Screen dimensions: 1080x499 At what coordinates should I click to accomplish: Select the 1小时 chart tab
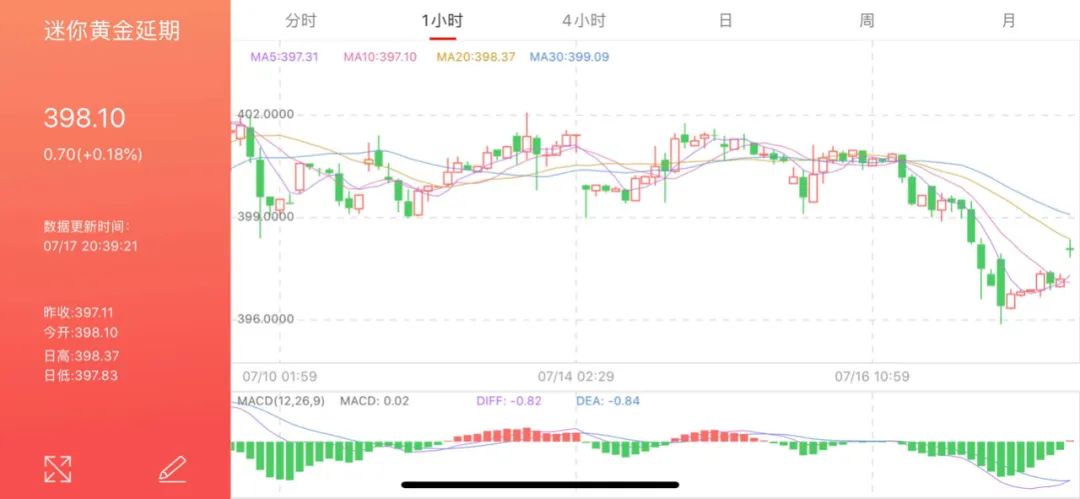tap(442, 21)
